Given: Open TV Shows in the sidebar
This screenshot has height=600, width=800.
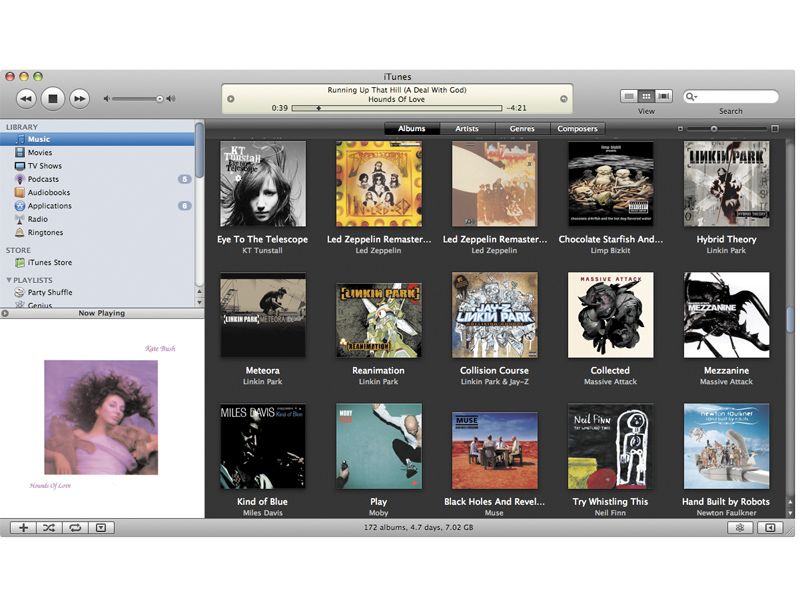Looking at the screenshot, I should [x=97, y=165].
